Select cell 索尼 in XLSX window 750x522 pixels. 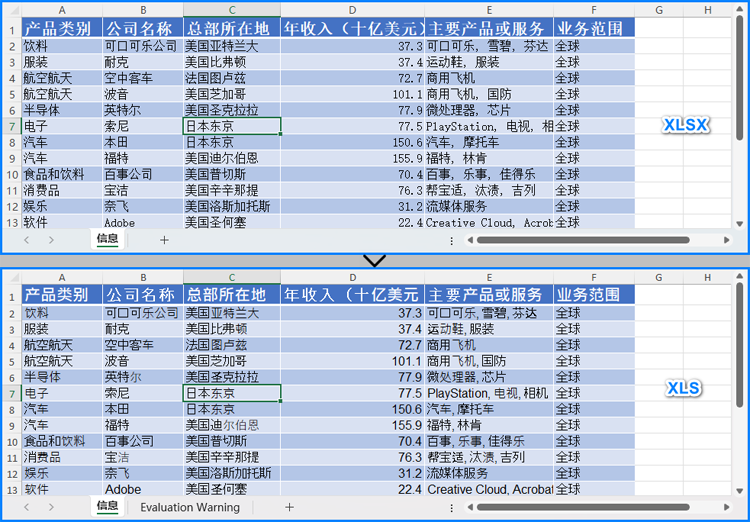[x=143, y=126]
